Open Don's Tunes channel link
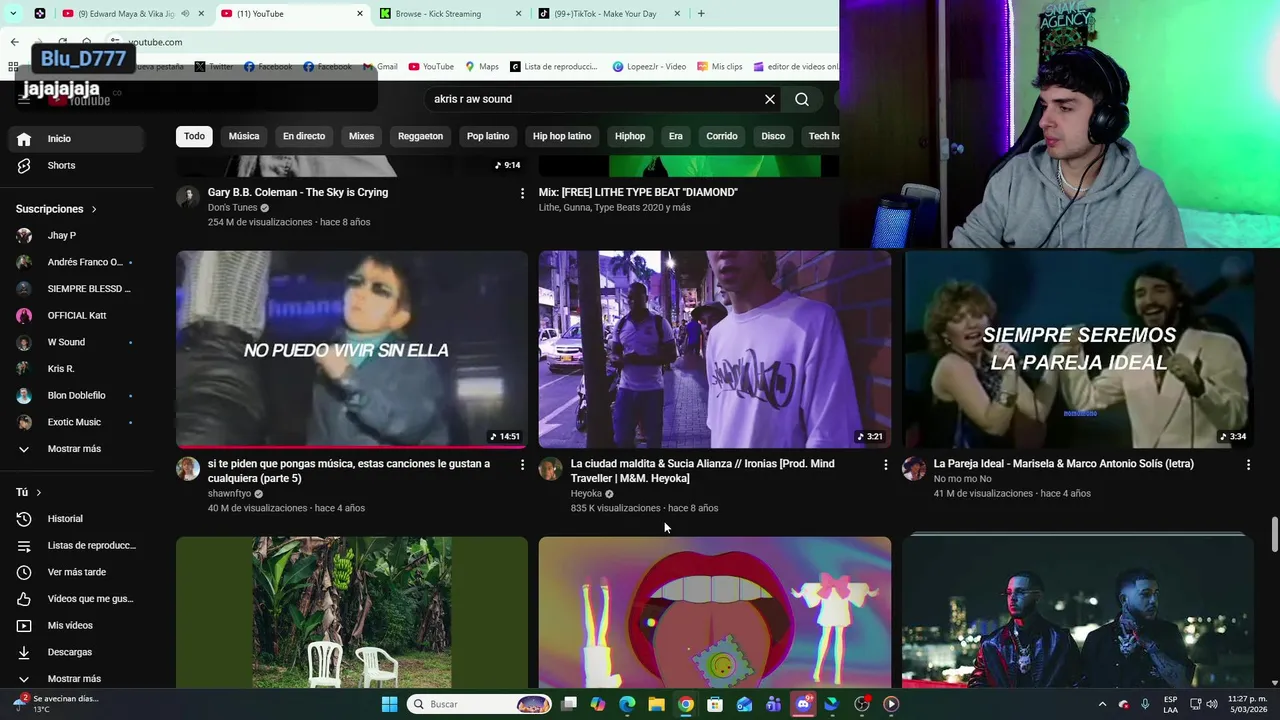 [232, 208]
